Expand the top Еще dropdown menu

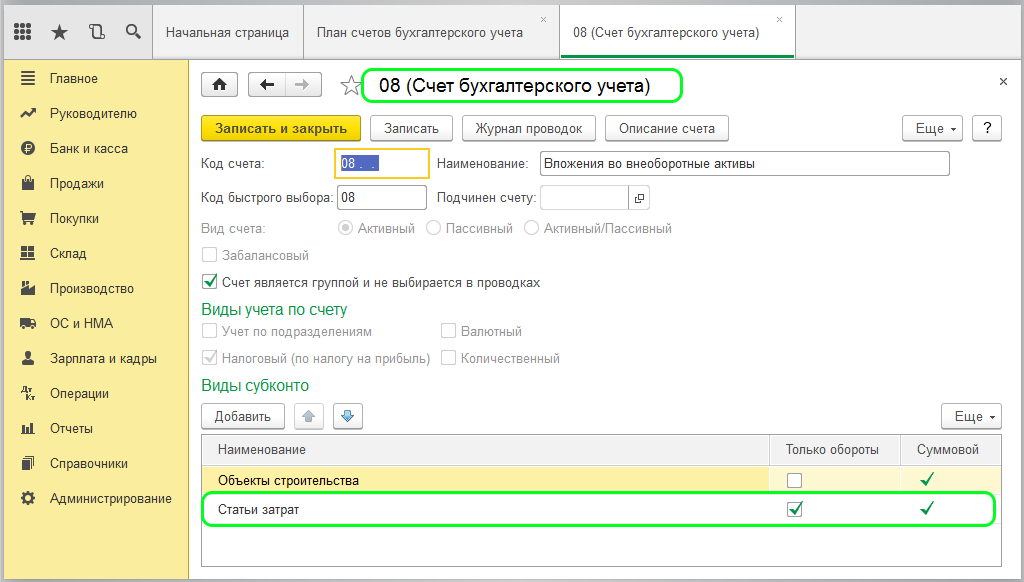(935, 129)
